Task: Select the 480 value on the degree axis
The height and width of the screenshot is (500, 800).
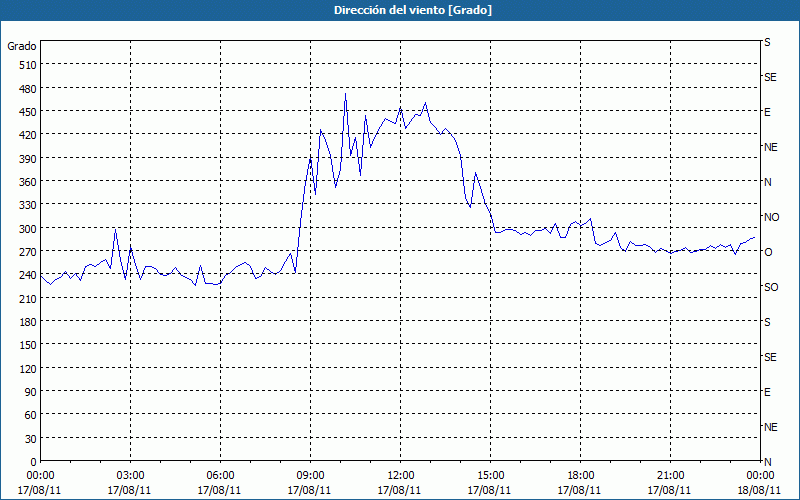Action: pyautogui.click(x=28, y=89)
